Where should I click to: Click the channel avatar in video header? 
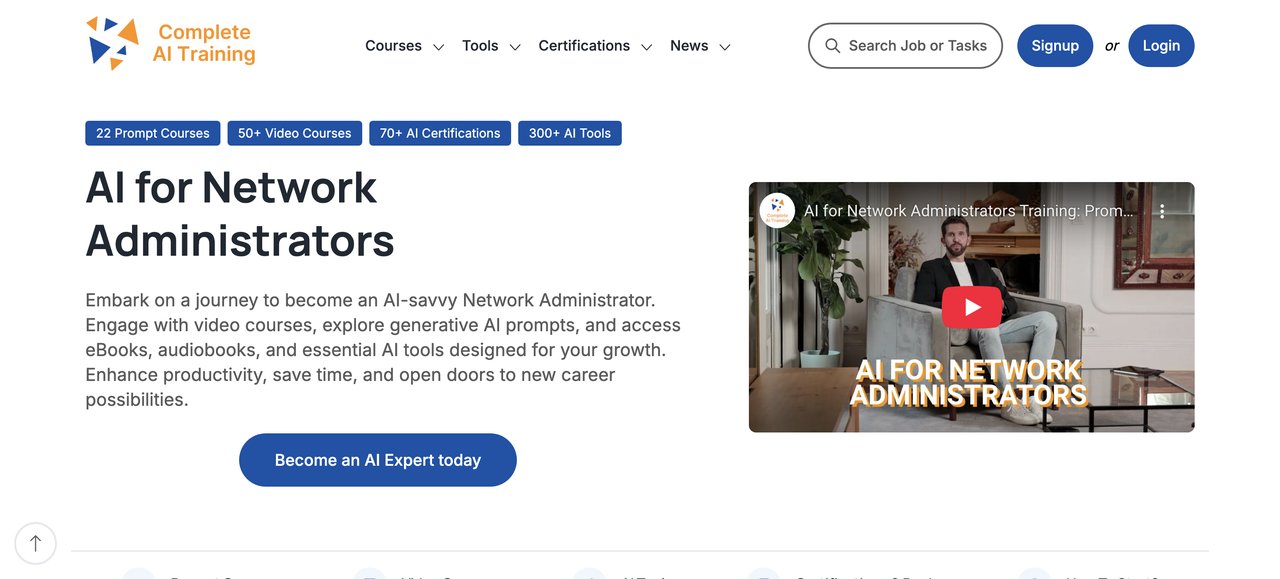(x=777, y=211)
